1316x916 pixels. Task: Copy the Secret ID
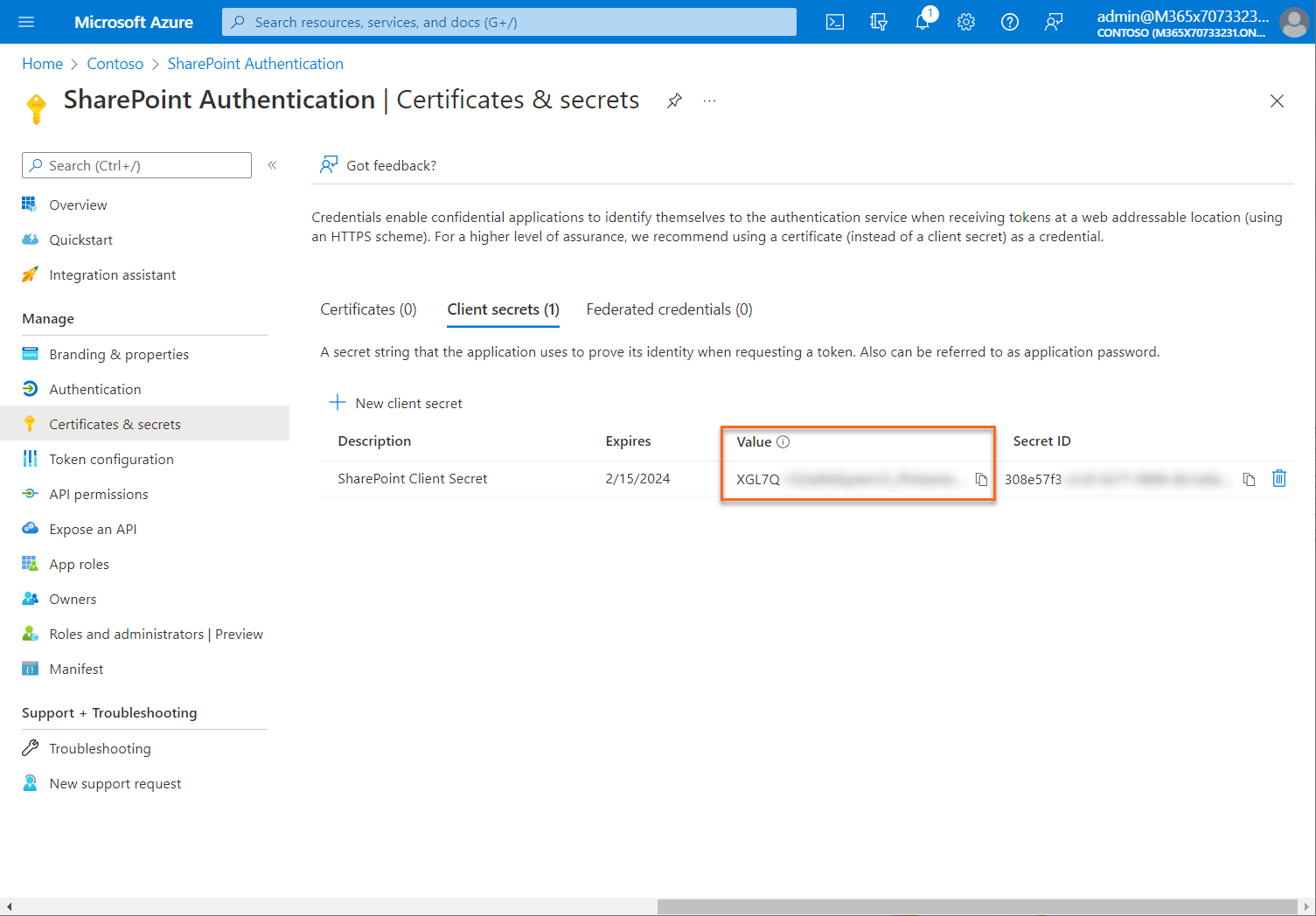point(1249,479)
